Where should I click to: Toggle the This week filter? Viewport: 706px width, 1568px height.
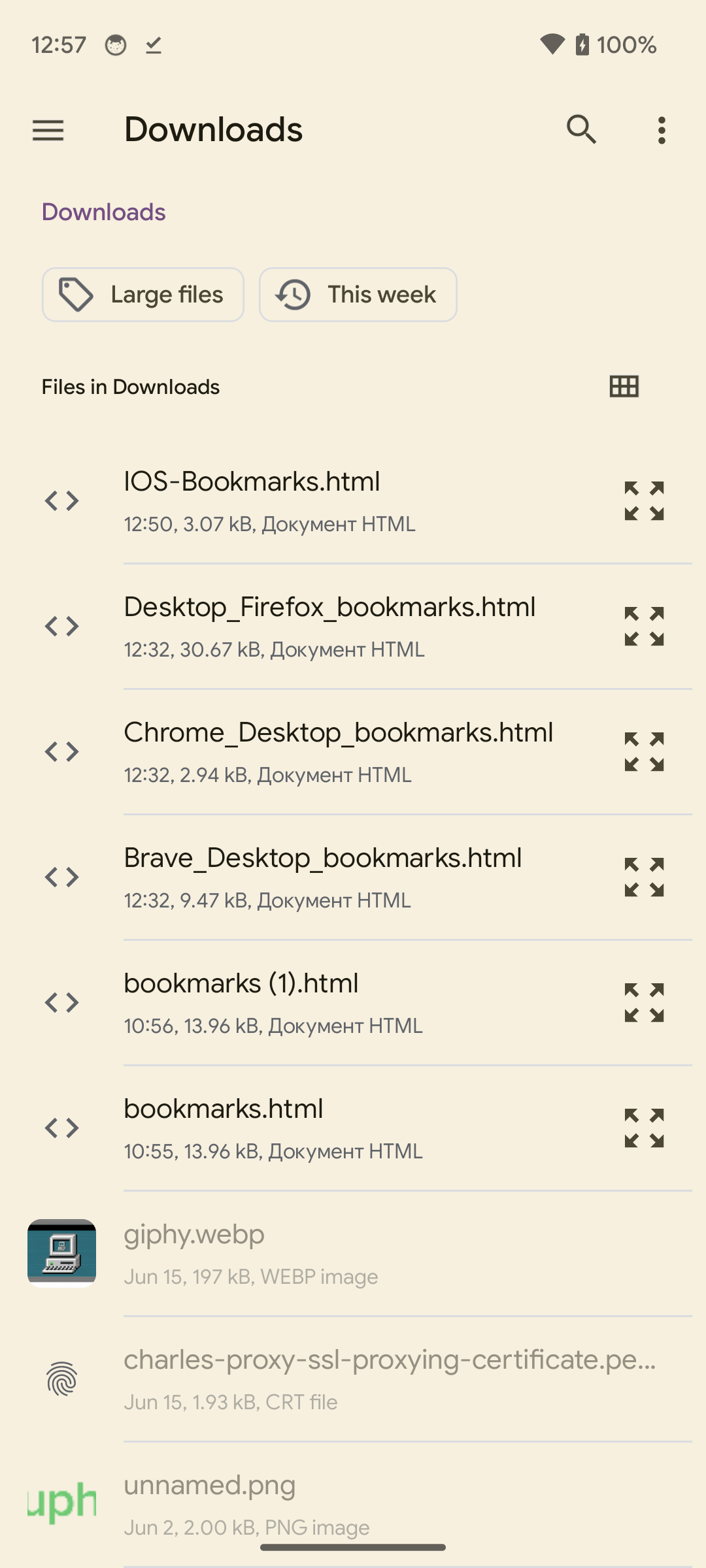(358, 295)
